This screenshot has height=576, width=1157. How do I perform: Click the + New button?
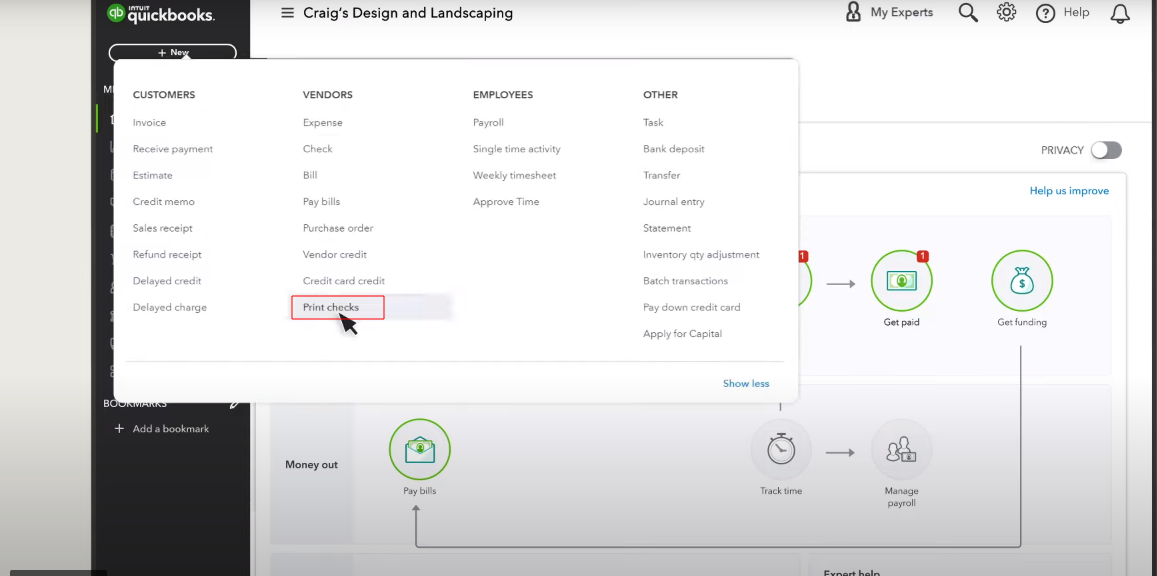(x=173, y=53)
